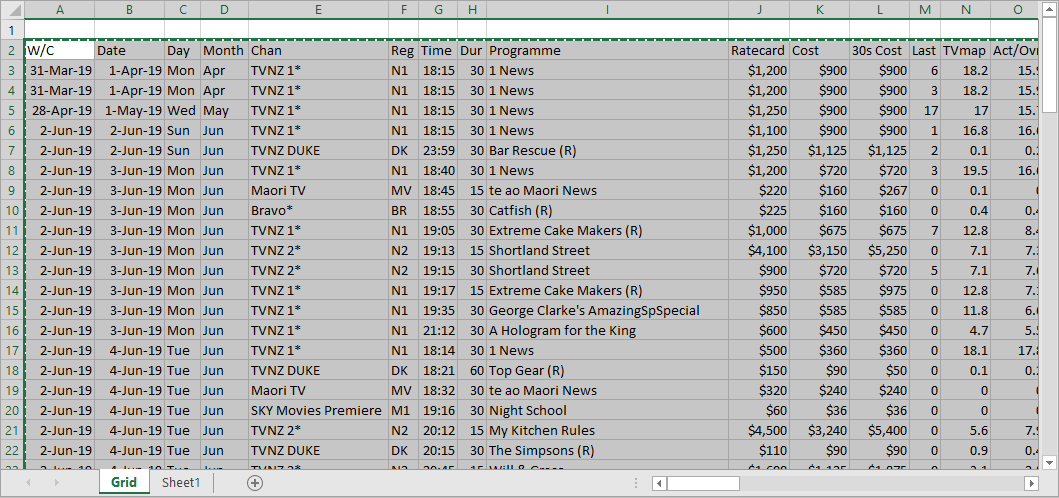
Task: Click the $1,125 cost cell in column K
Action: (x=819, y=150)
